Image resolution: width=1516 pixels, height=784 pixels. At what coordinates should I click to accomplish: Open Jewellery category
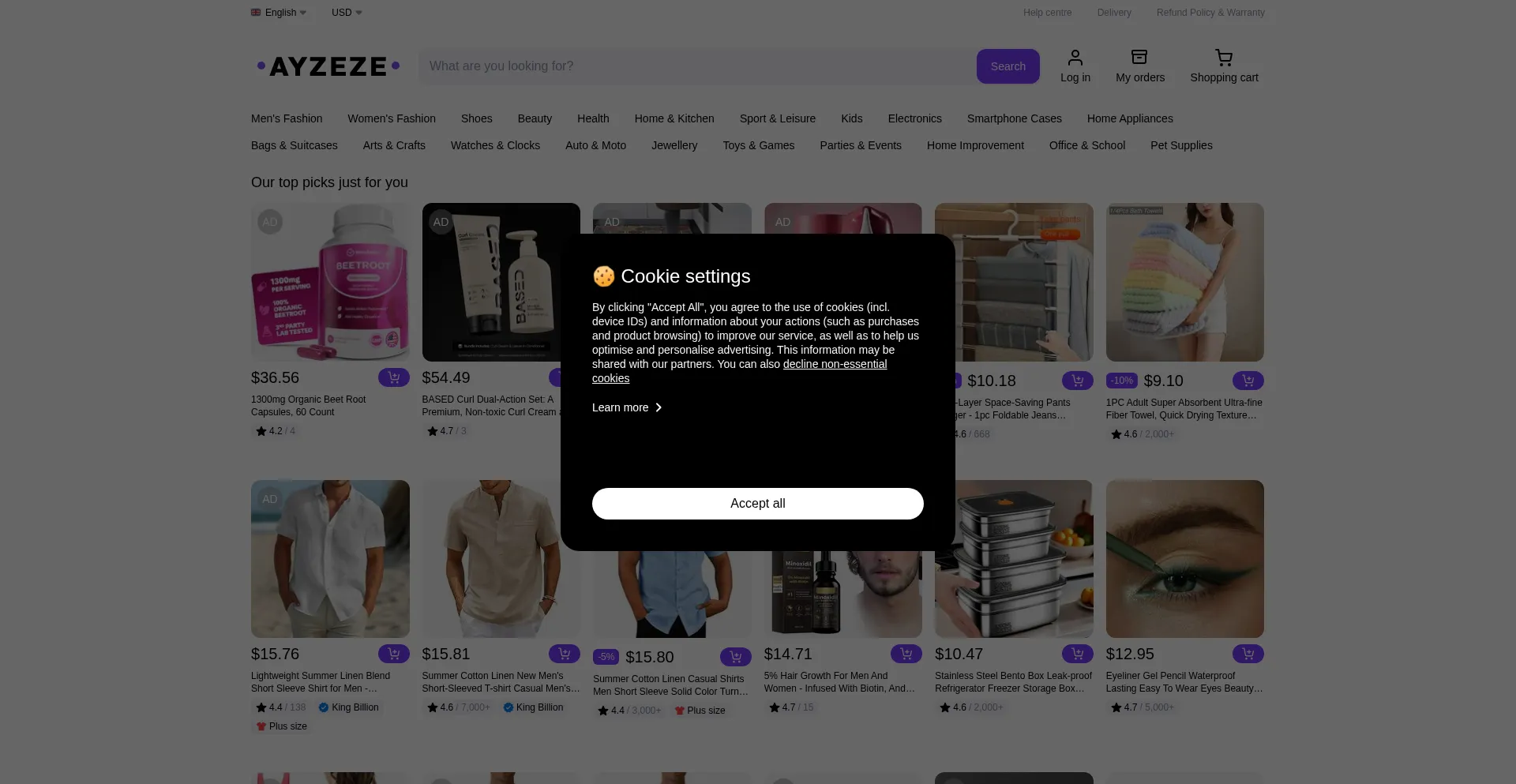674,145
